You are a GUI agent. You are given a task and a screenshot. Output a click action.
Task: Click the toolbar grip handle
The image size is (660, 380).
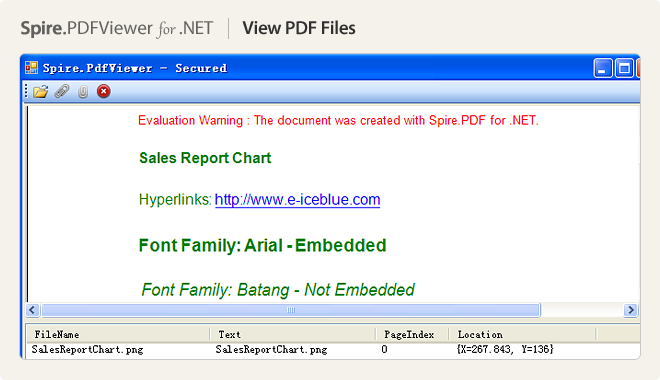click(x=26, y=91)
